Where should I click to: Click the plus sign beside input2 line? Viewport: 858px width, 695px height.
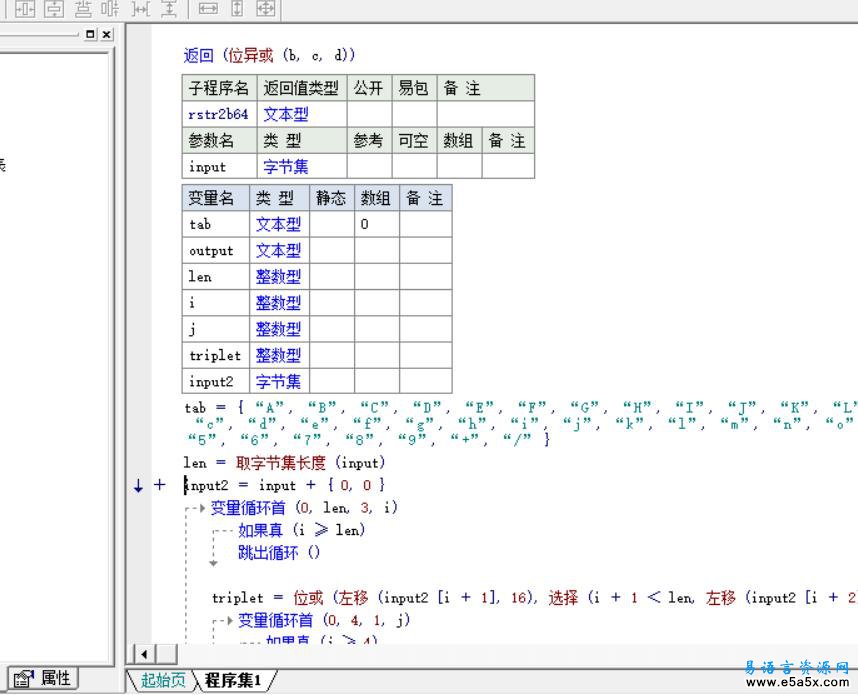pyautogui.click(x=159, y=484)
